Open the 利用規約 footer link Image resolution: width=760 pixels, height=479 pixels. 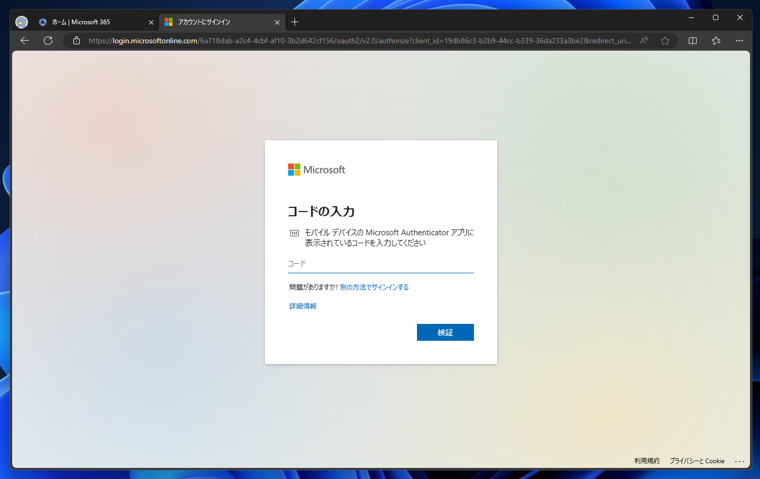[647, 461]
